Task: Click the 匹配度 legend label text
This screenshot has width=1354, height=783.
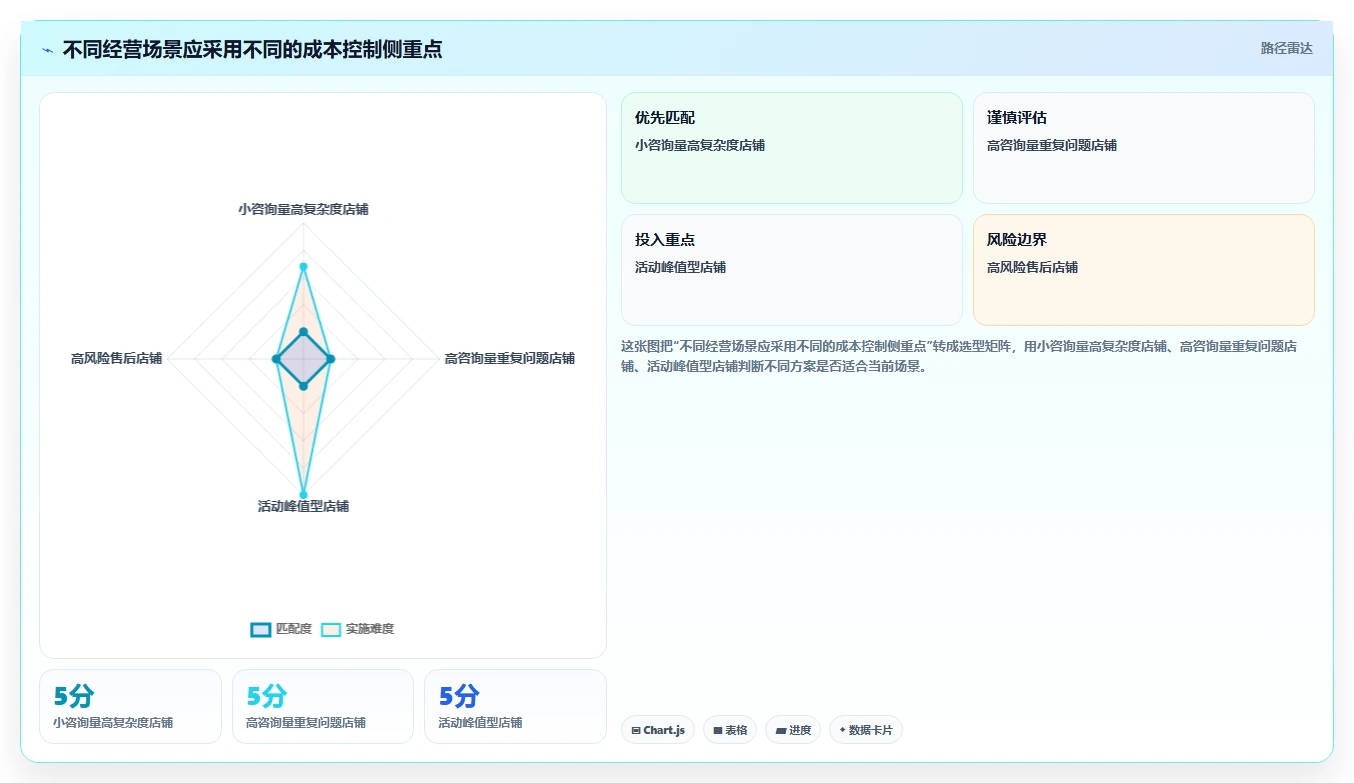Action: (293, 629)
